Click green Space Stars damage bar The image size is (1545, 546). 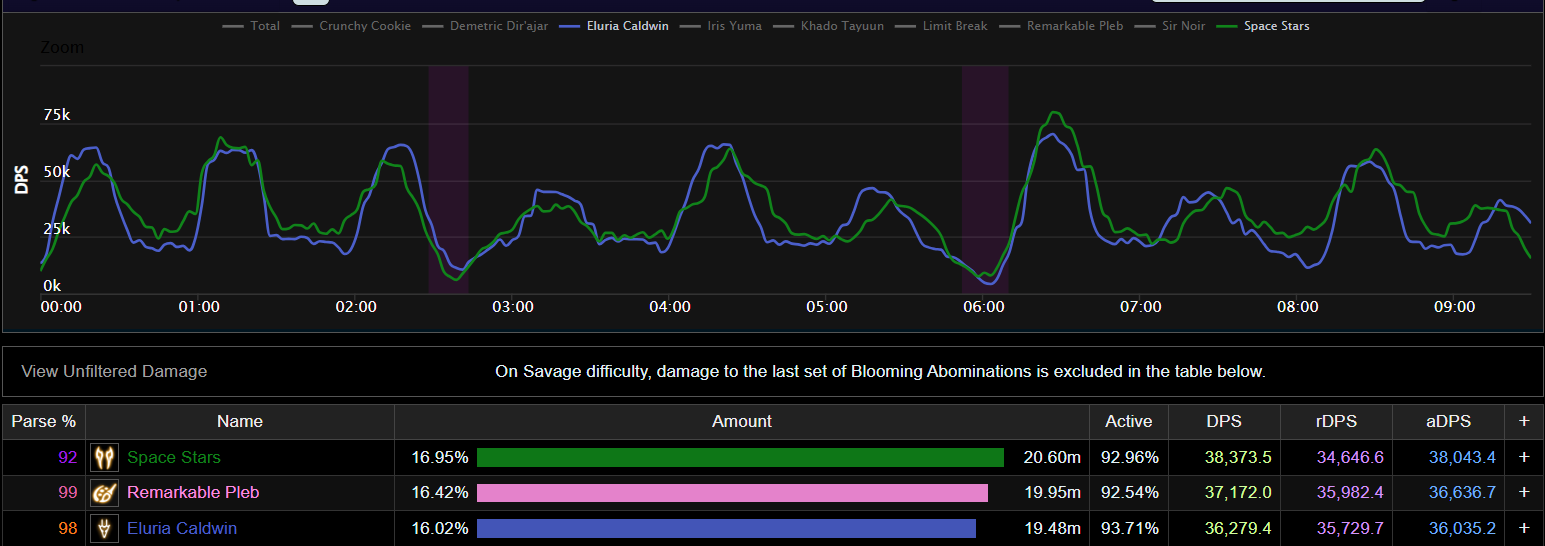coord(740,457)
